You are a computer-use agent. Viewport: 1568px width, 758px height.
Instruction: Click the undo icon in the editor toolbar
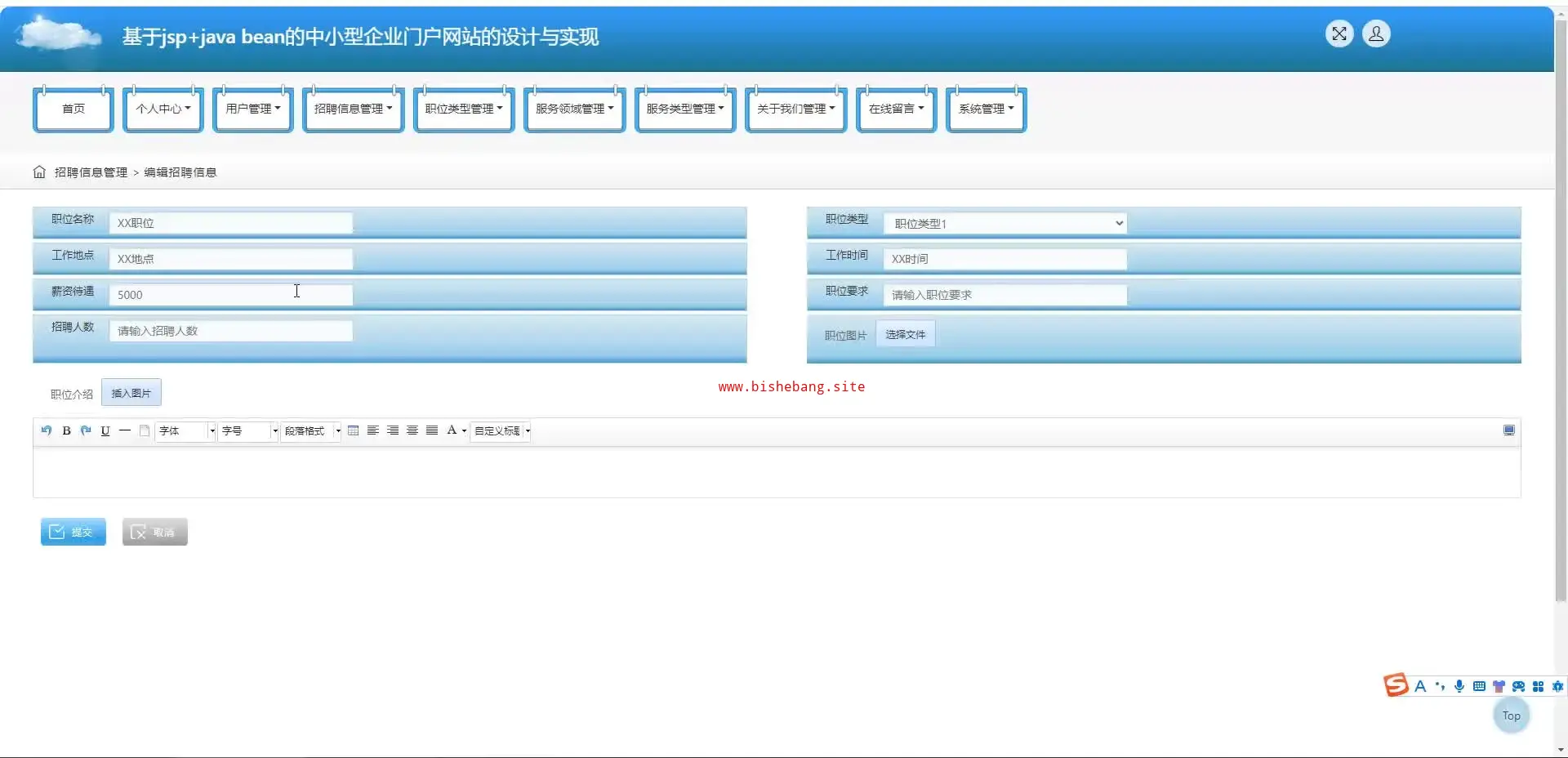tap(47, 430)
